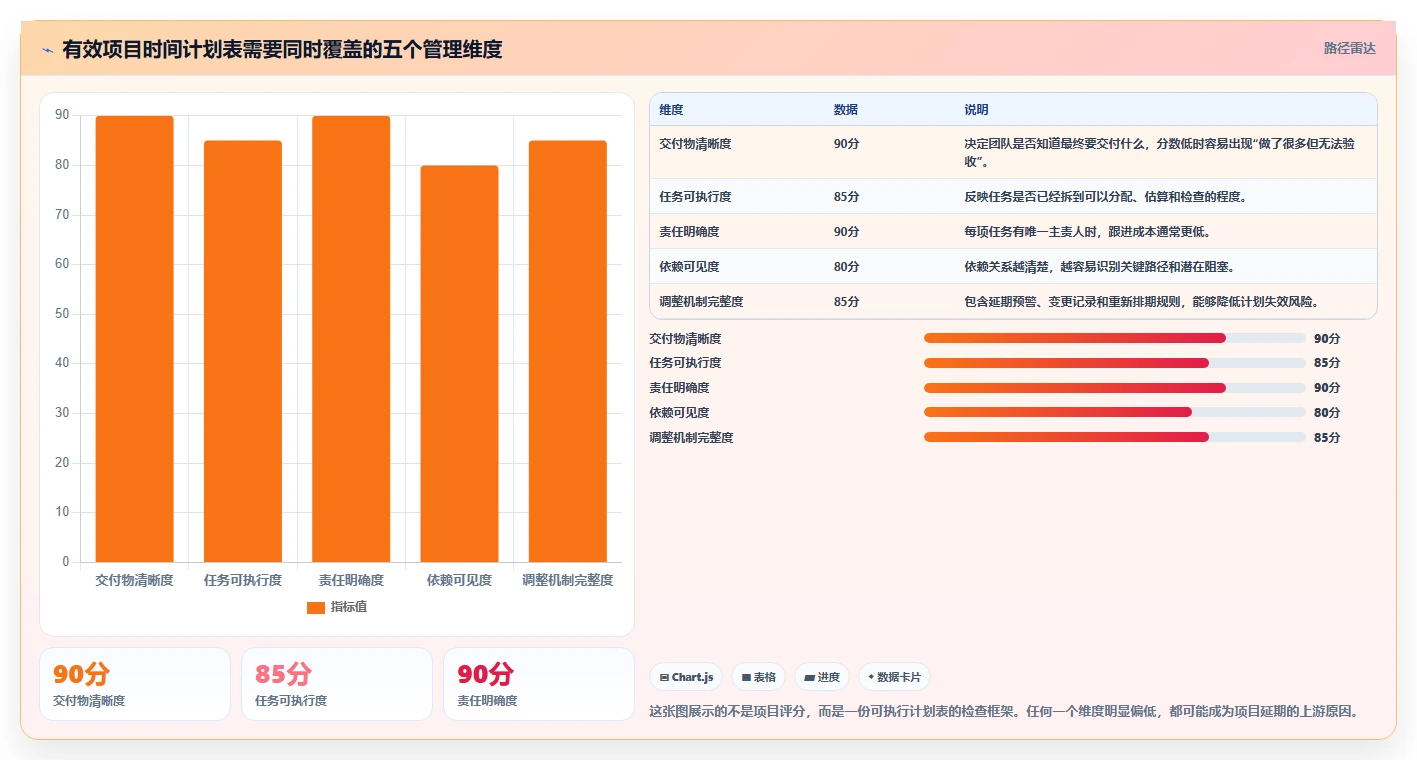Click the 80分 value in the table
Screen dimensions: 1417x760
[x=846, y=267]
